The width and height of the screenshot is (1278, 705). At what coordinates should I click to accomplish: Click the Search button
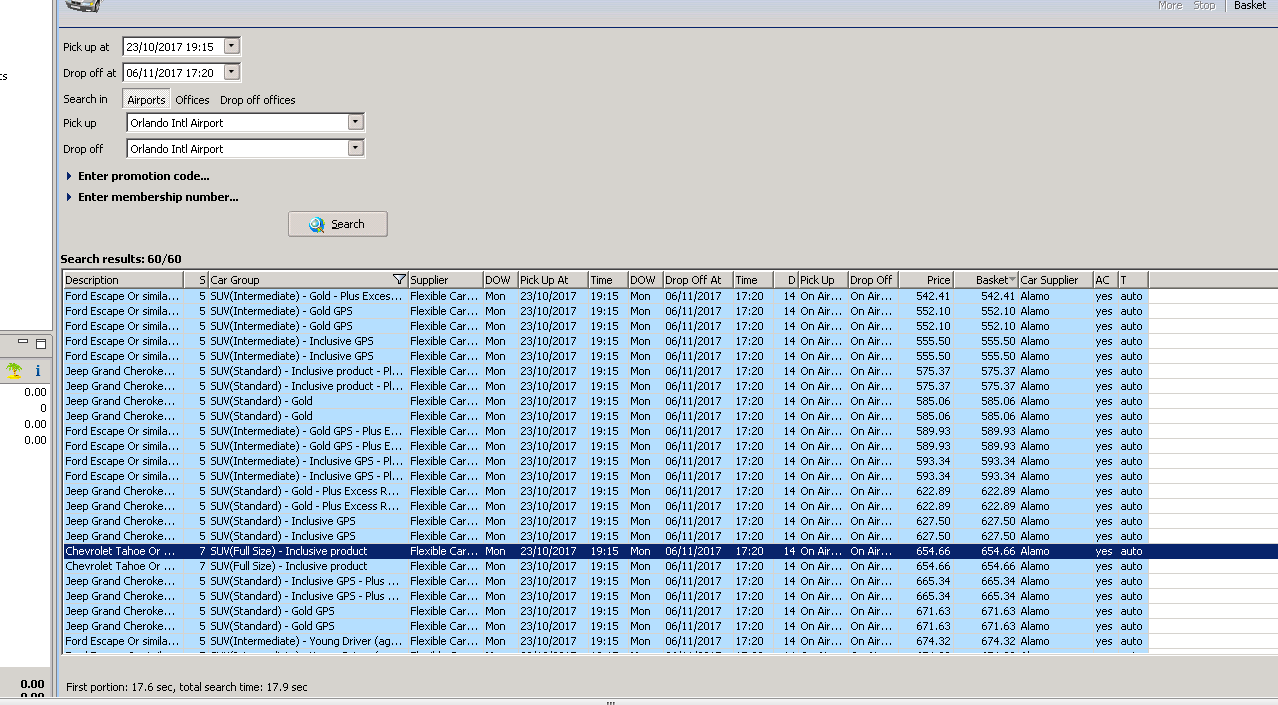337,224
